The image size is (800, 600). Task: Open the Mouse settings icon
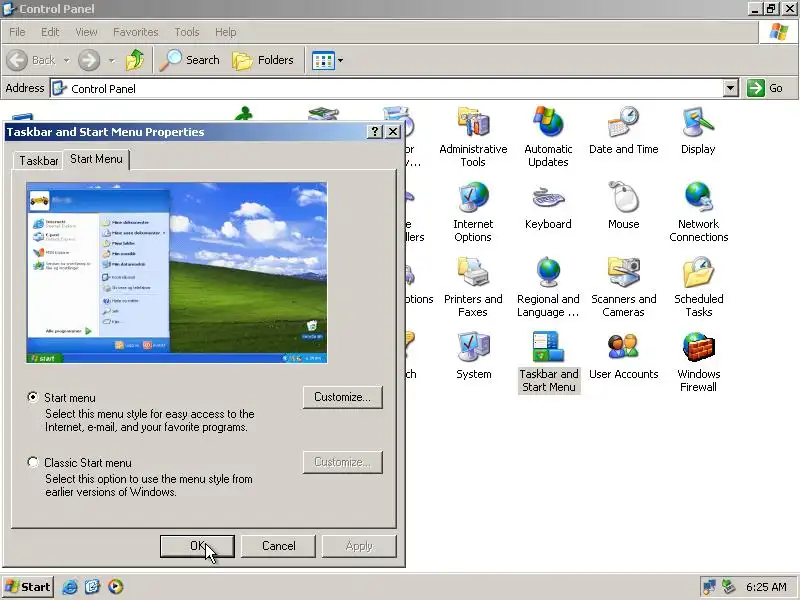pyautogui.click(x=623, y=206)
